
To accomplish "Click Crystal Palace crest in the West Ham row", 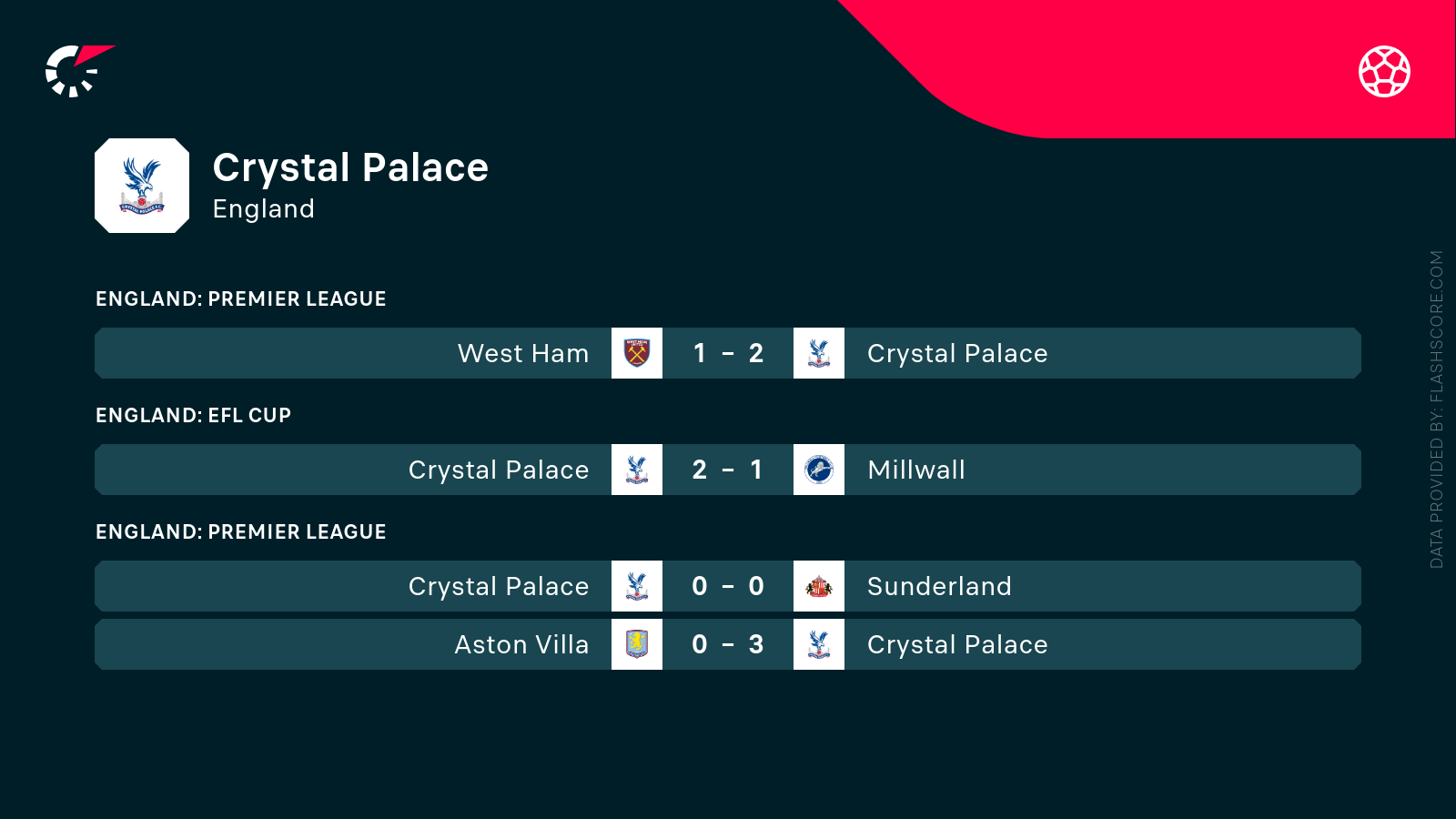I will point(819,353).
